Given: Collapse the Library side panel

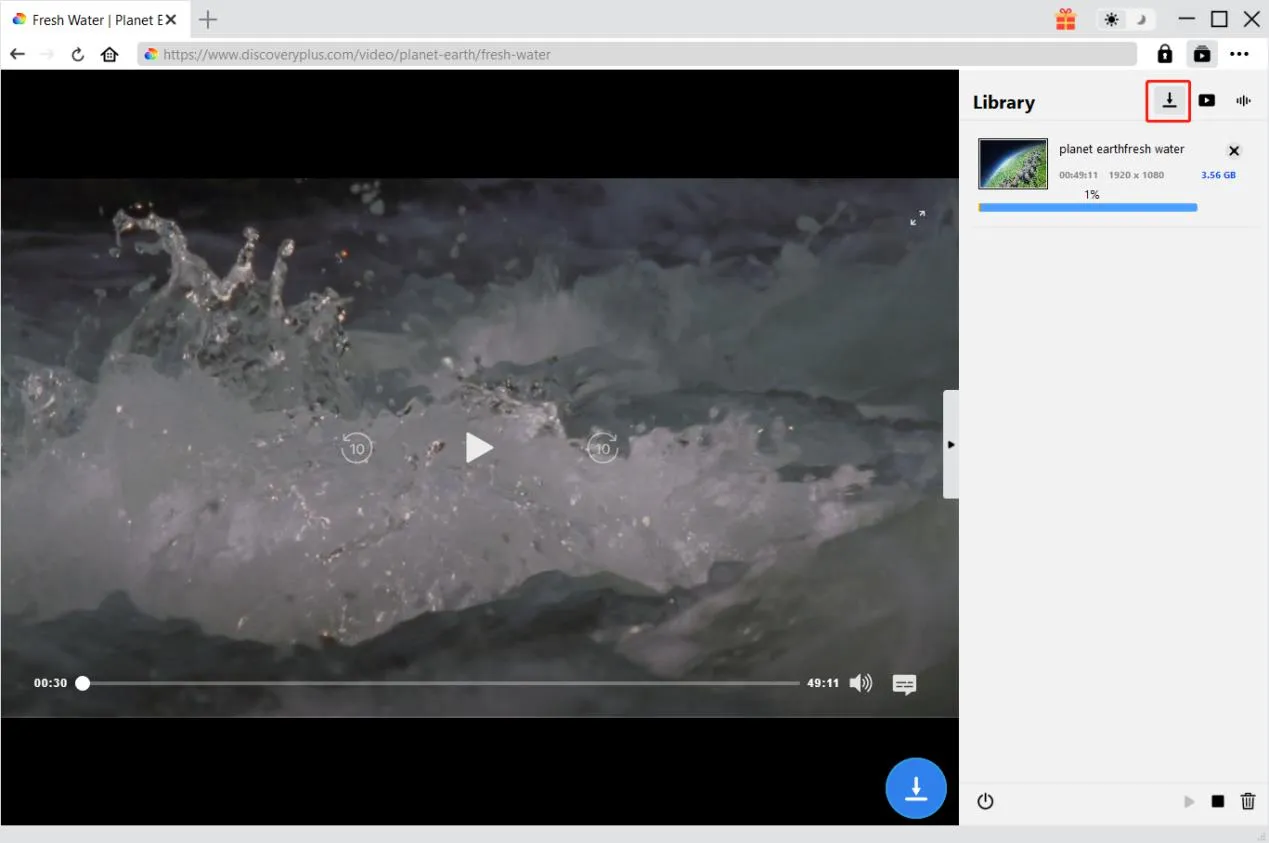Looking at the screenshot, I should 951,444.
